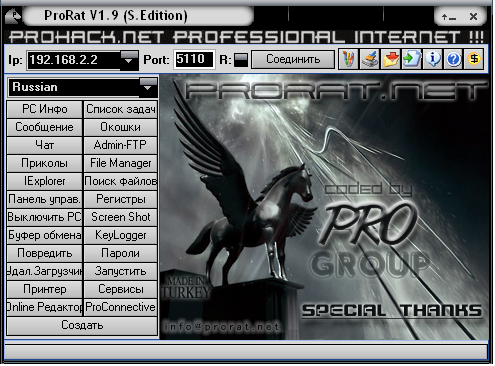
Task: Click the Выключить PC button
Action: point(44,217)
